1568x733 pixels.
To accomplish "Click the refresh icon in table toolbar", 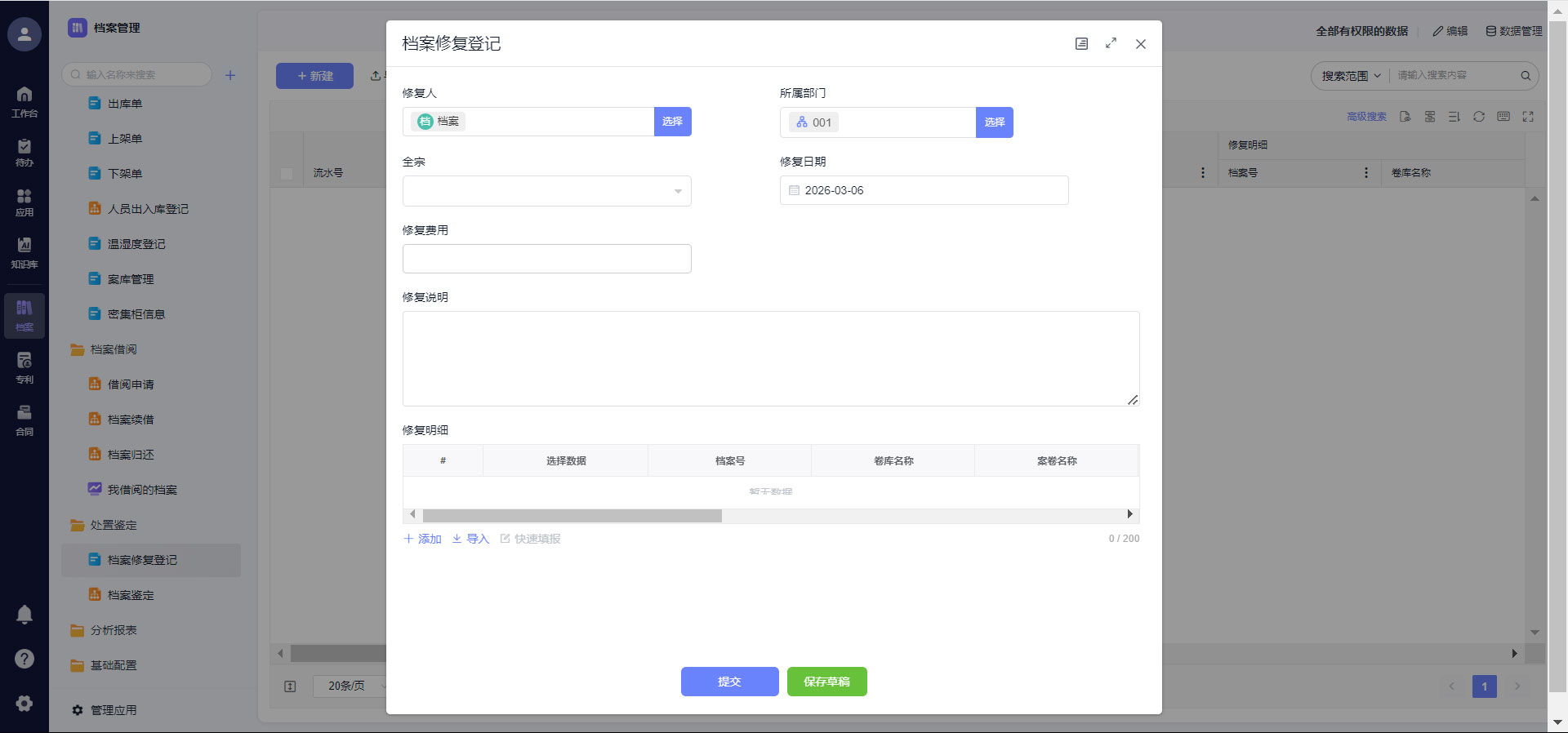I will click(x=1479, y=117).
